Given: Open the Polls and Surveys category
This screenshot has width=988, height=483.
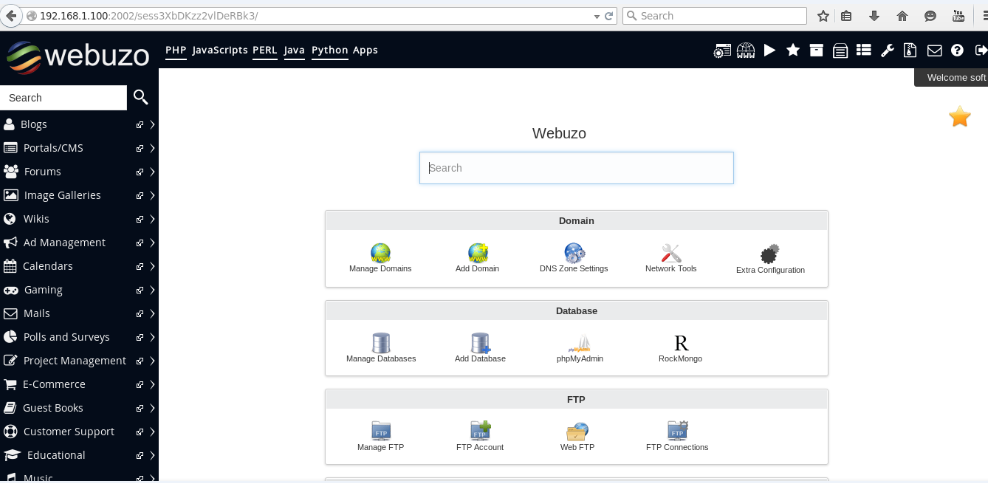Looking at the screenshot, I should (66, 337).
